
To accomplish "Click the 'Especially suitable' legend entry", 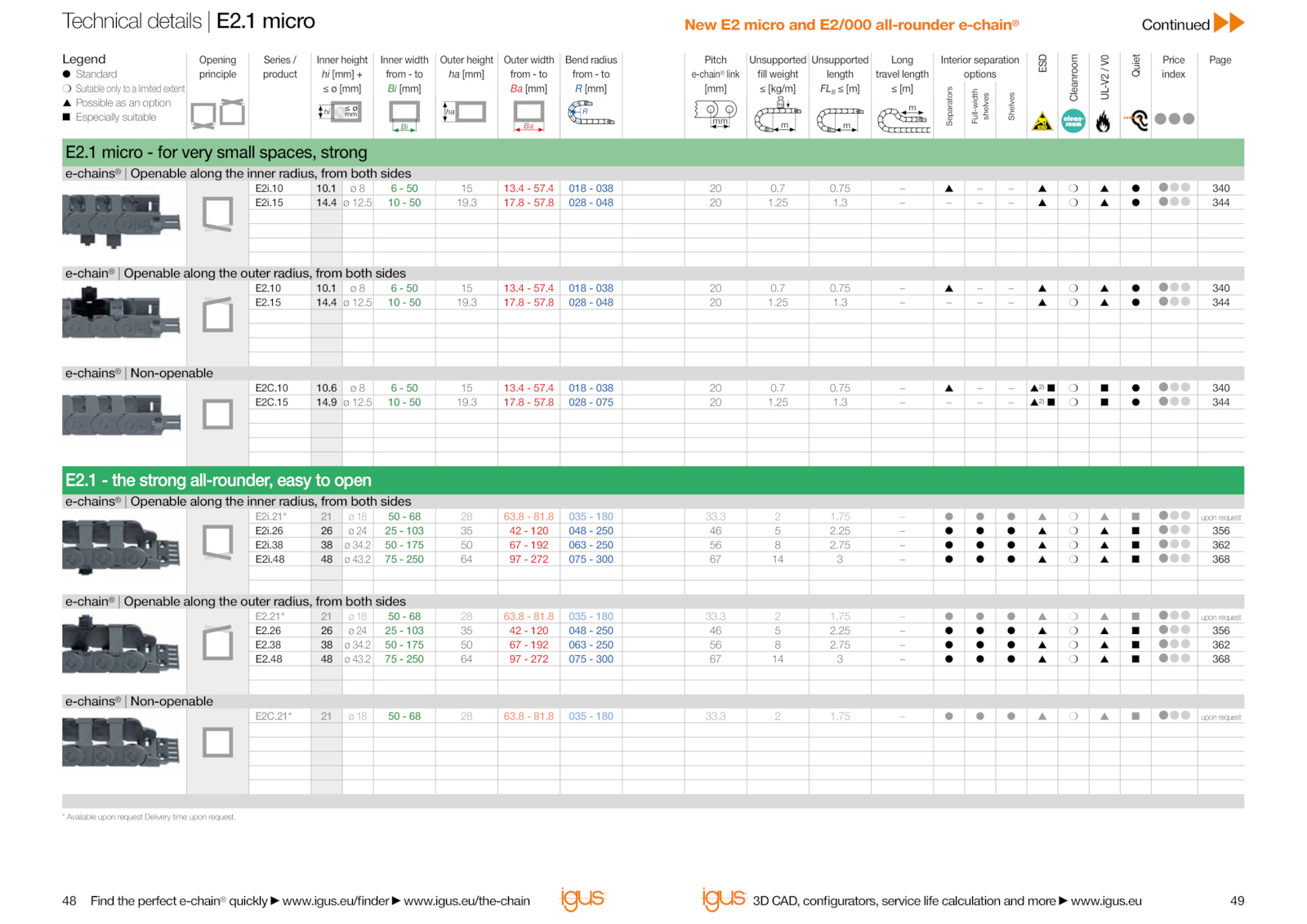I will pyautogui.click(x=109, y=117).
